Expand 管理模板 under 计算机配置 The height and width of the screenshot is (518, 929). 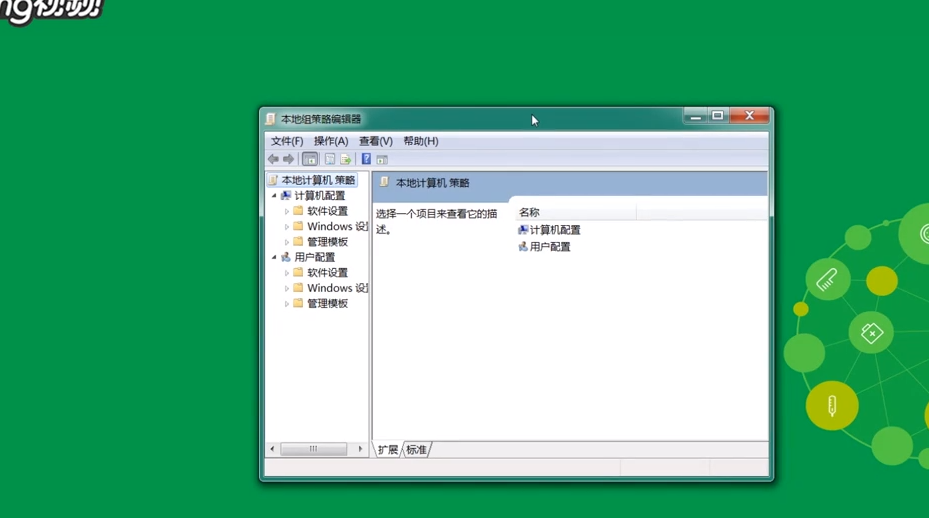pos(287,242)
